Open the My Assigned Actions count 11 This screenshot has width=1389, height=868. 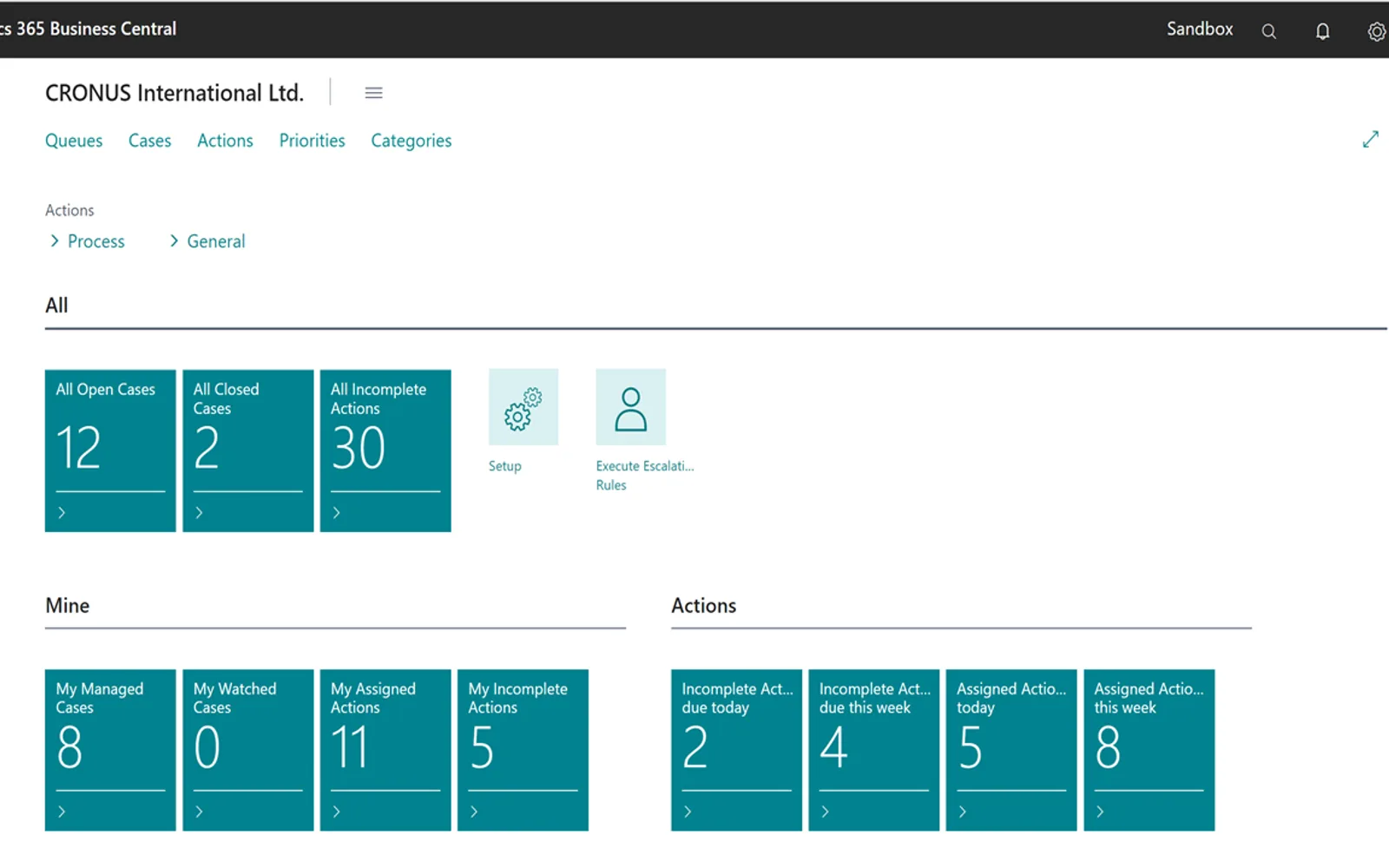(x=351, y=747)
